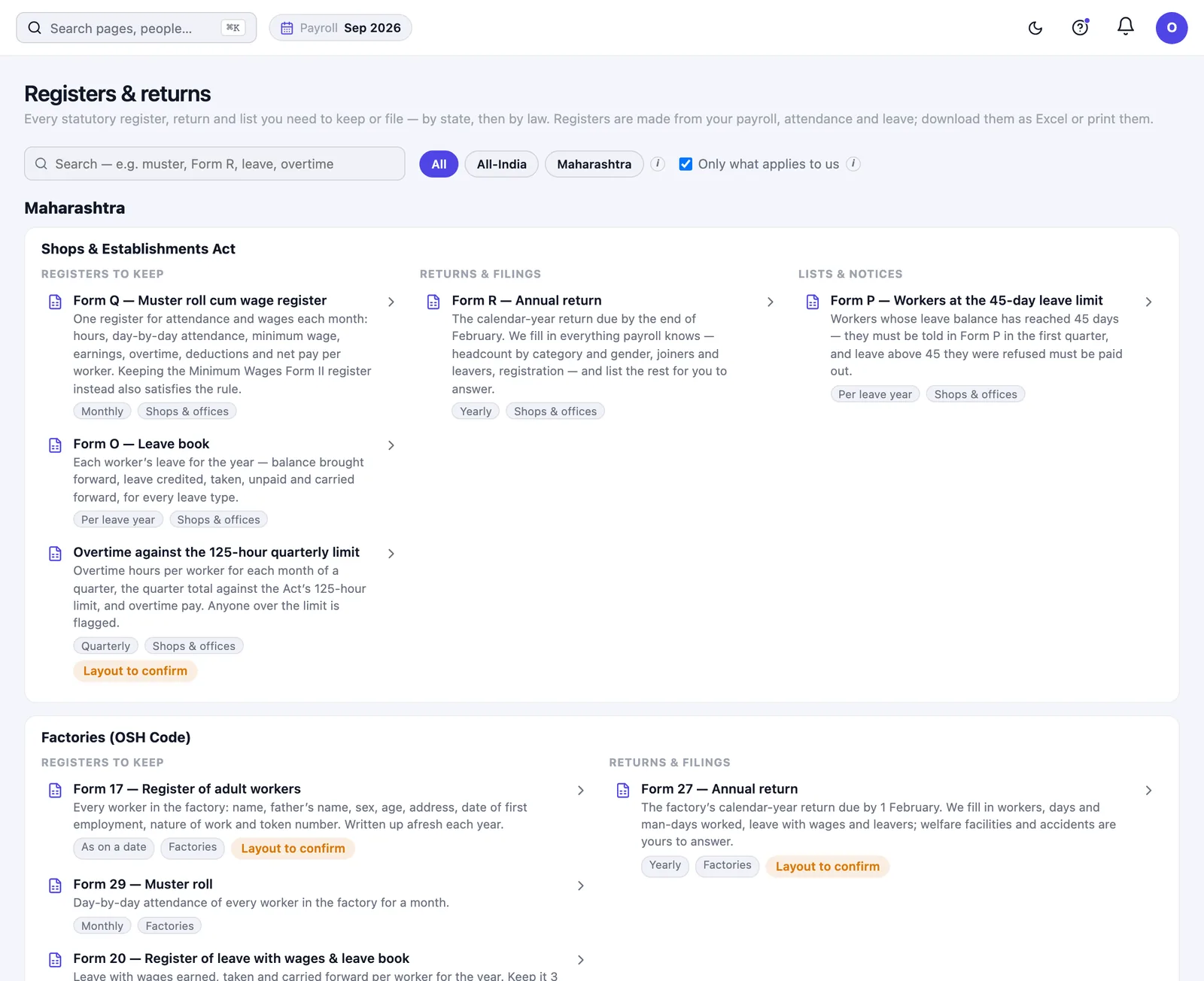Filter by Maharashtra state
The image size is (1204, 981).
[594, 164]
